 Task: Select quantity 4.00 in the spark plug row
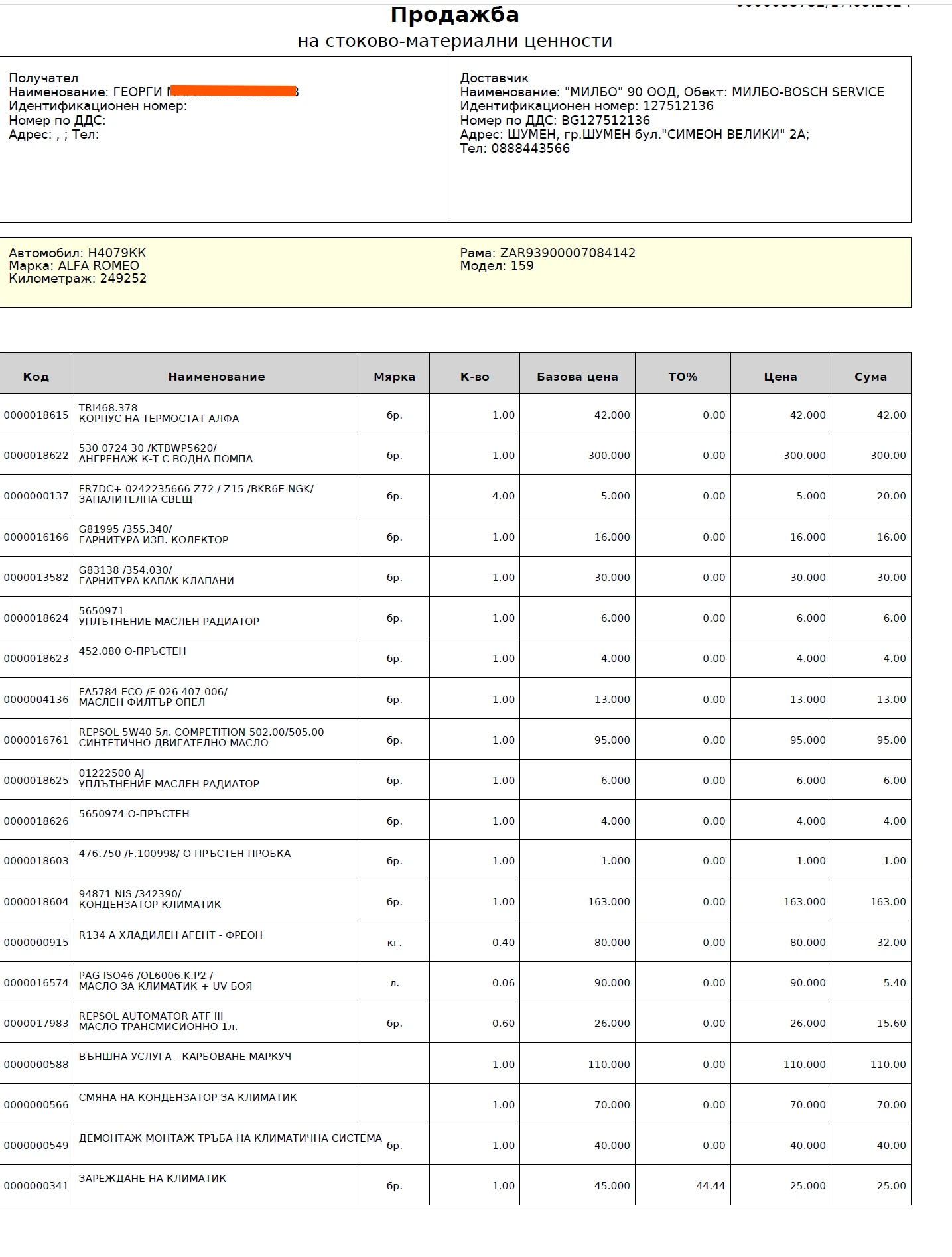click(x=504, y=496)
